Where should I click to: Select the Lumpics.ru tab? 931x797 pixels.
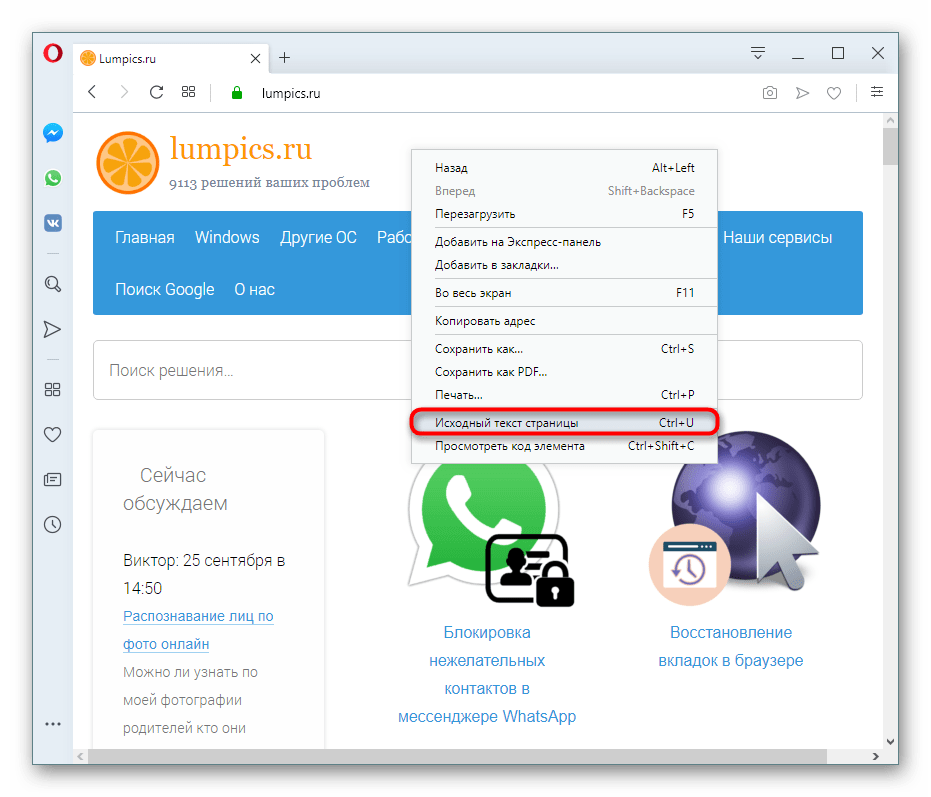coord(170,58)
